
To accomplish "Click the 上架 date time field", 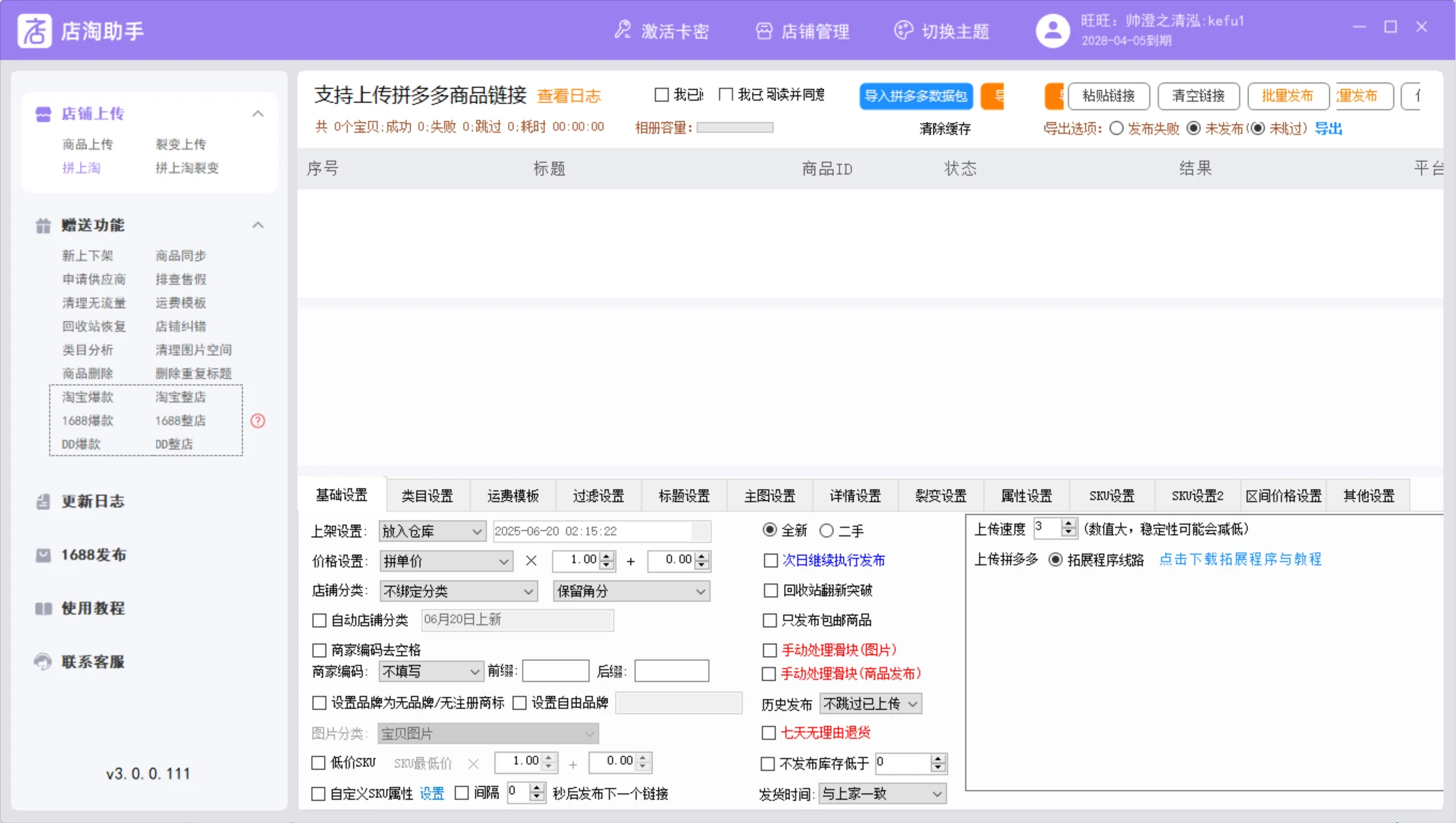I will coord(602,532).
